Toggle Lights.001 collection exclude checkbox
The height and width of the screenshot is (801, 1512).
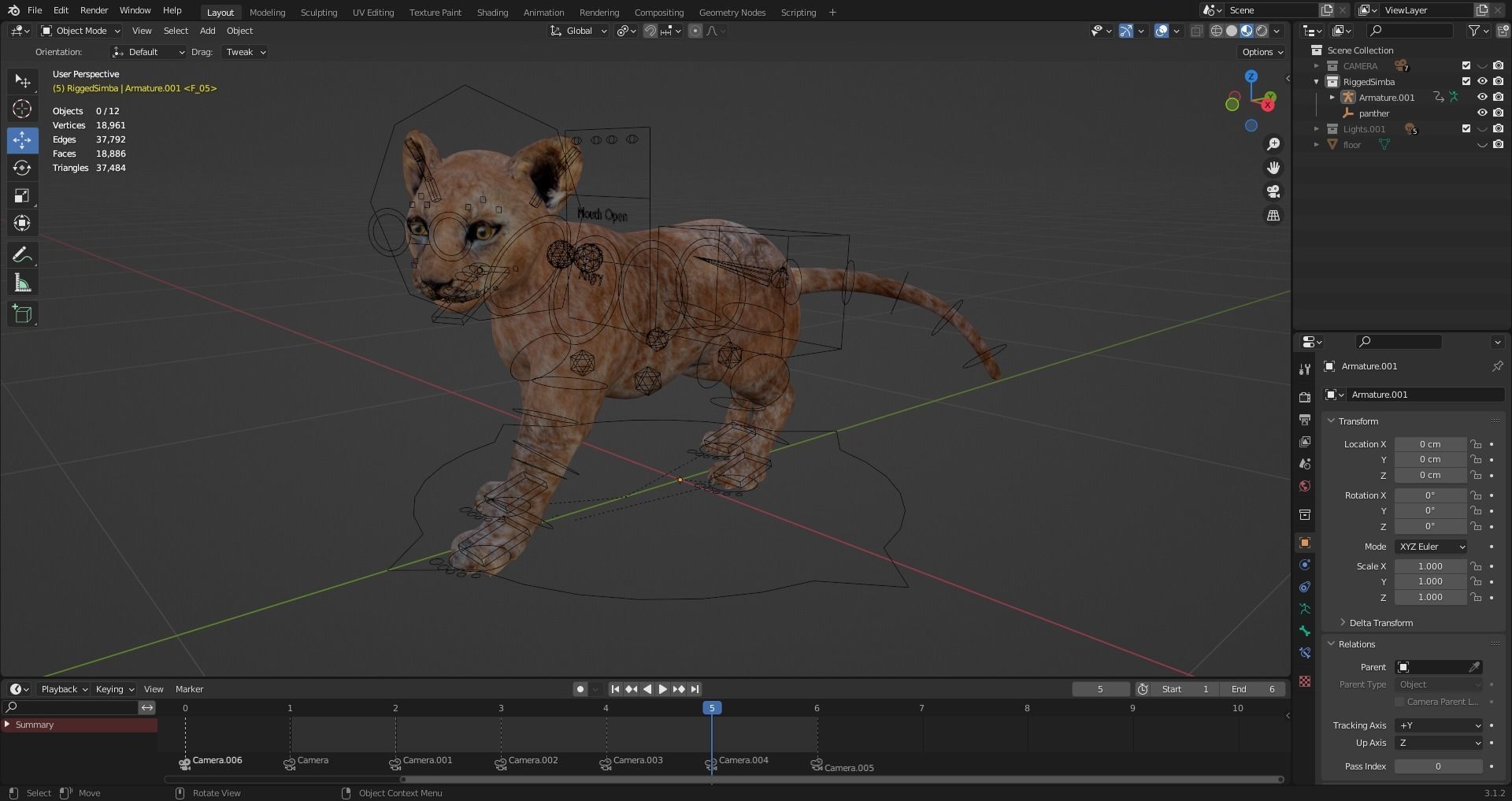(x=1466, y=129)
